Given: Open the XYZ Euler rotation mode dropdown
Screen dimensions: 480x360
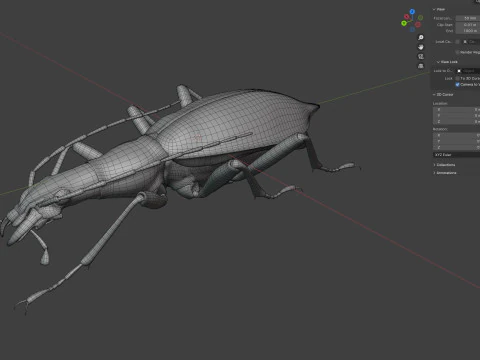Looking at the screenshot, I should coord(456,155).
